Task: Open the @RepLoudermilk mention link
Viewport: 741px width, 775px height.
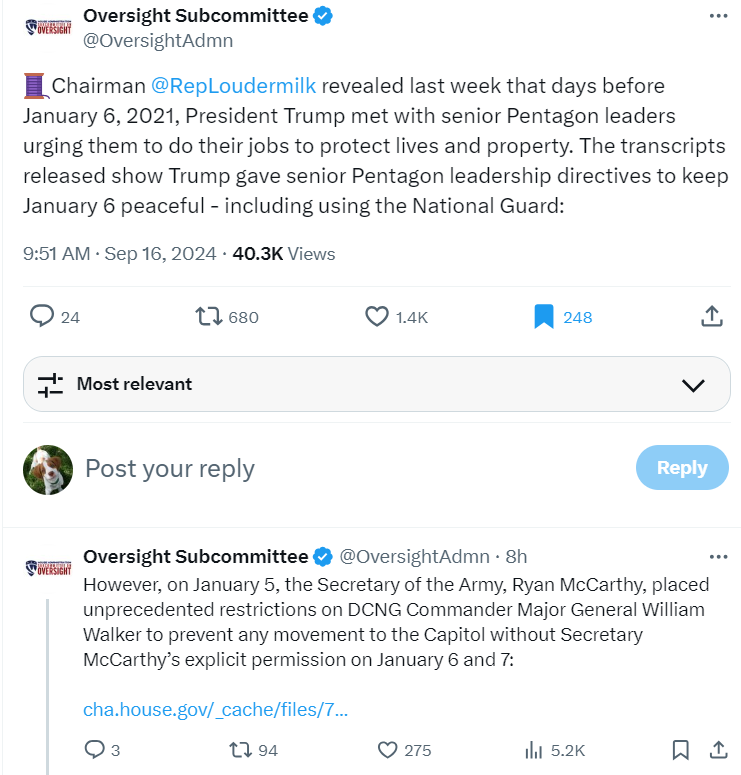Action: coord(233,86)
